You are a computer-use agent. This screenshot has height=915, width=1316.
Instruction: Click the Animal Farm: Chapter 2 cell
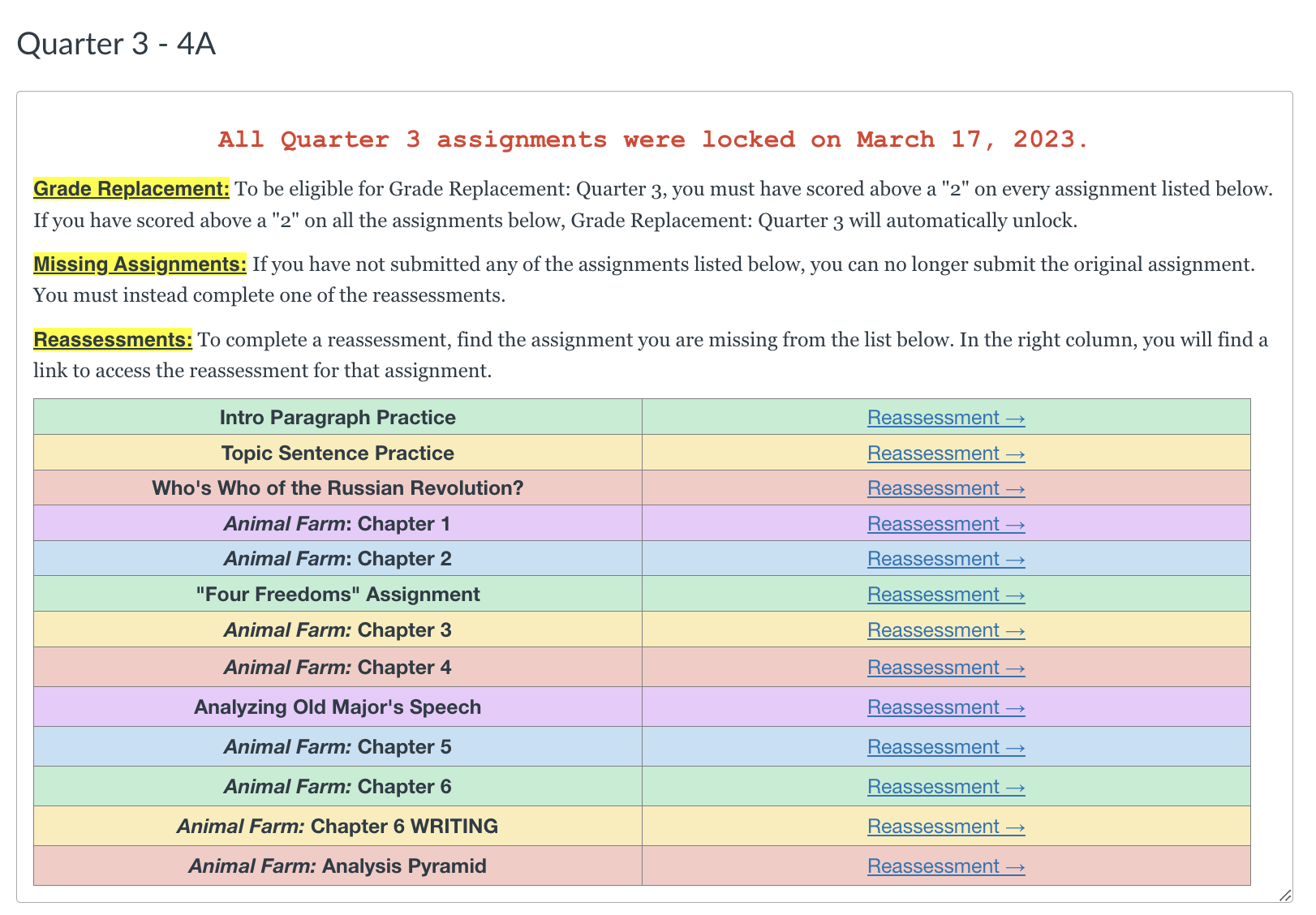click(338, 558)
